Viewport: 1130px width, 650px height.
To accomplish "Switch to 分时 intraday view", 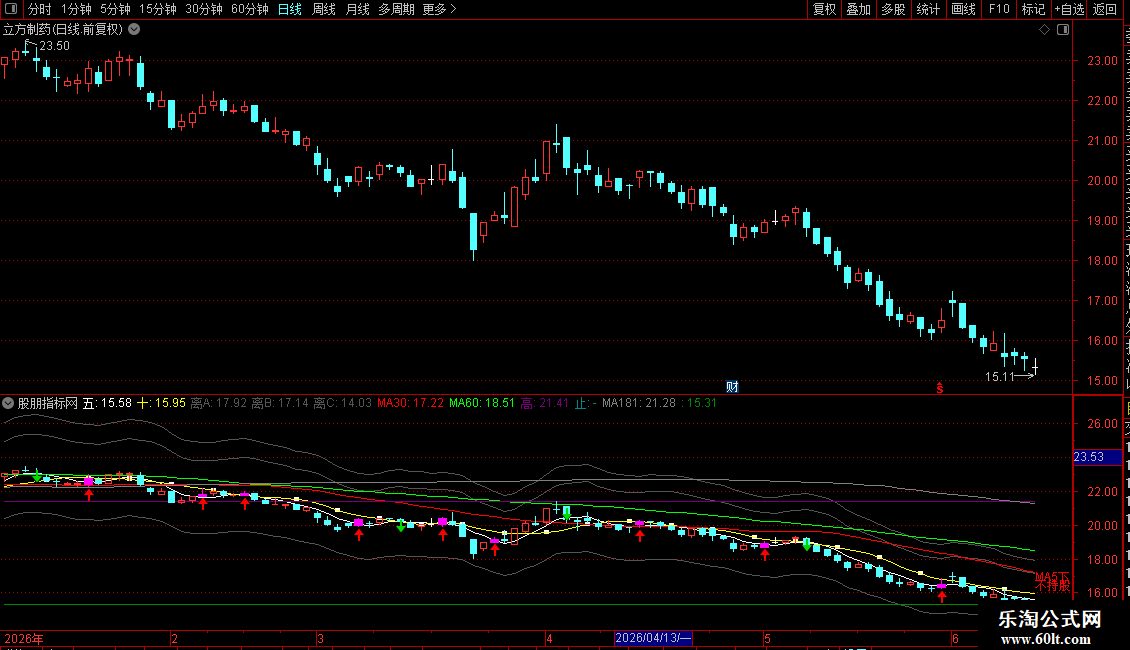I will [x=40, y=9].
